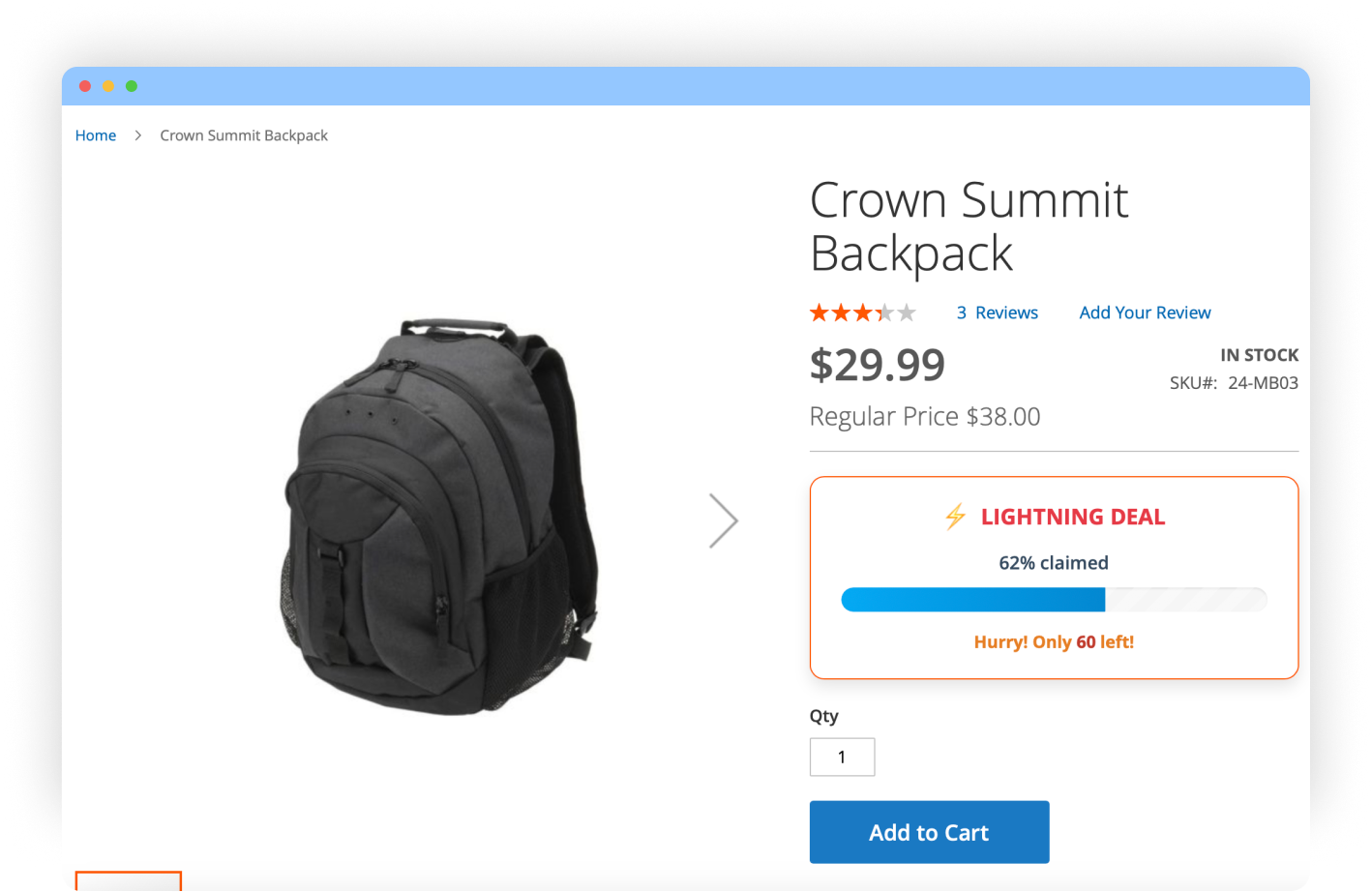The width and height of the screenshot is (1372, 892).
Task: Click the main backpack product image
Action: [x=440, y=518]
